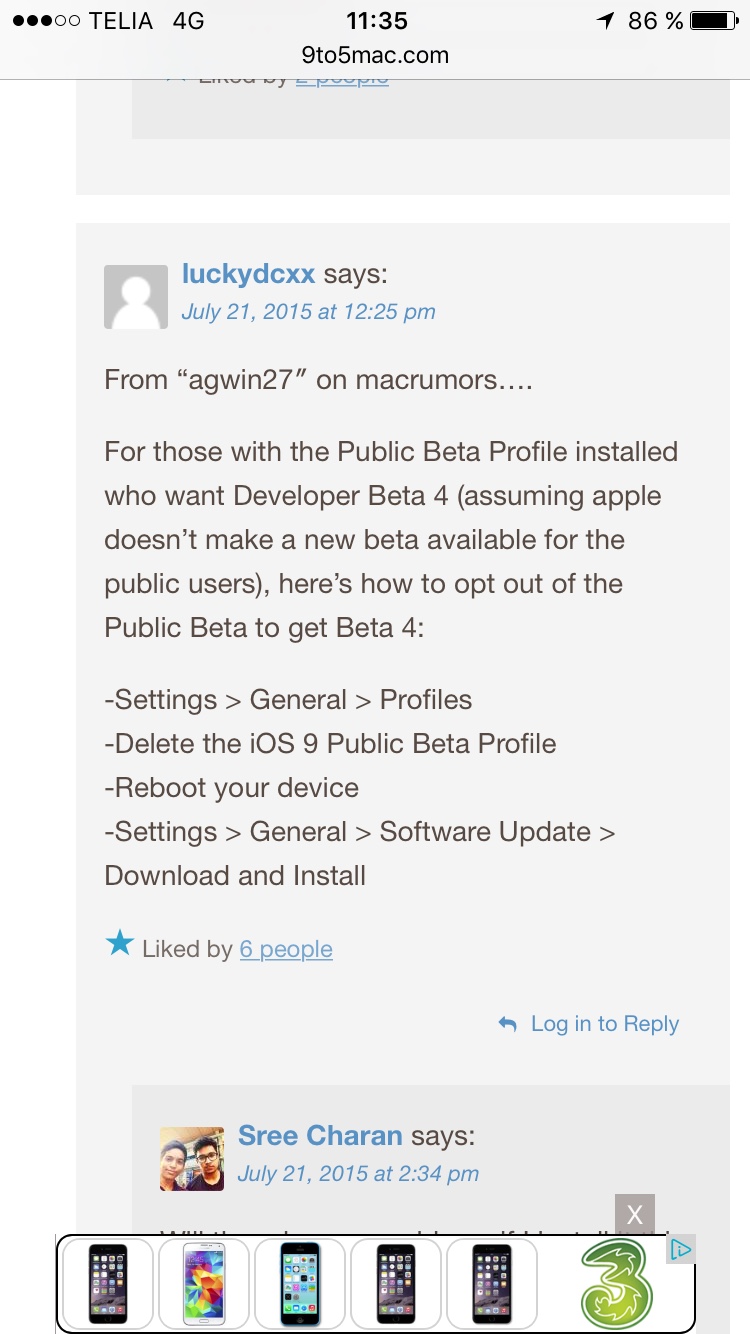Screen dimensions: 750x1334
Task: Tap the Samsung Galaxy phone thumbnail in ad
Action: coord(203,1284)
